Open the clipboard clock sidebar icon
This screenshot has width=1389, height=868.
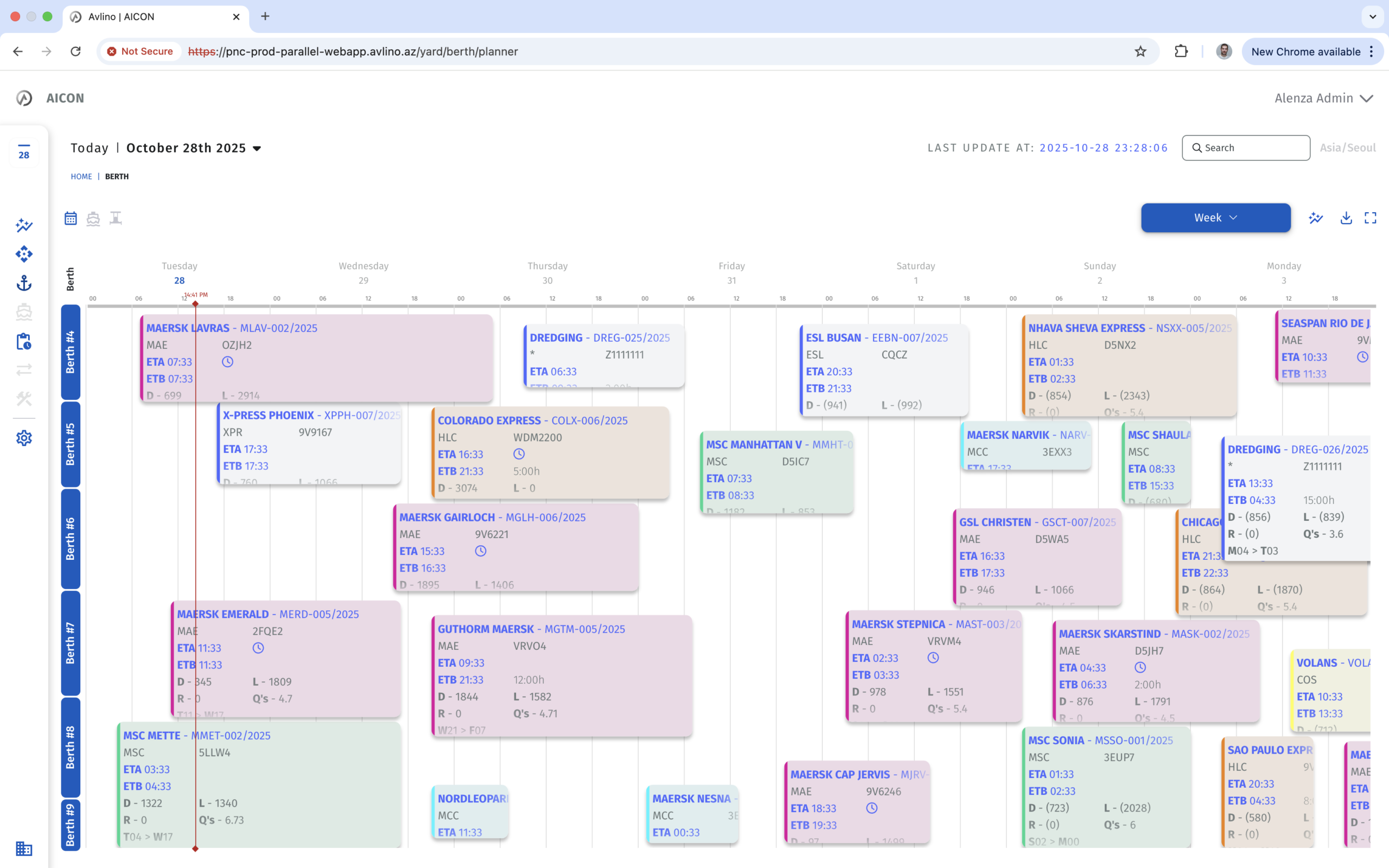click(24, 341)
